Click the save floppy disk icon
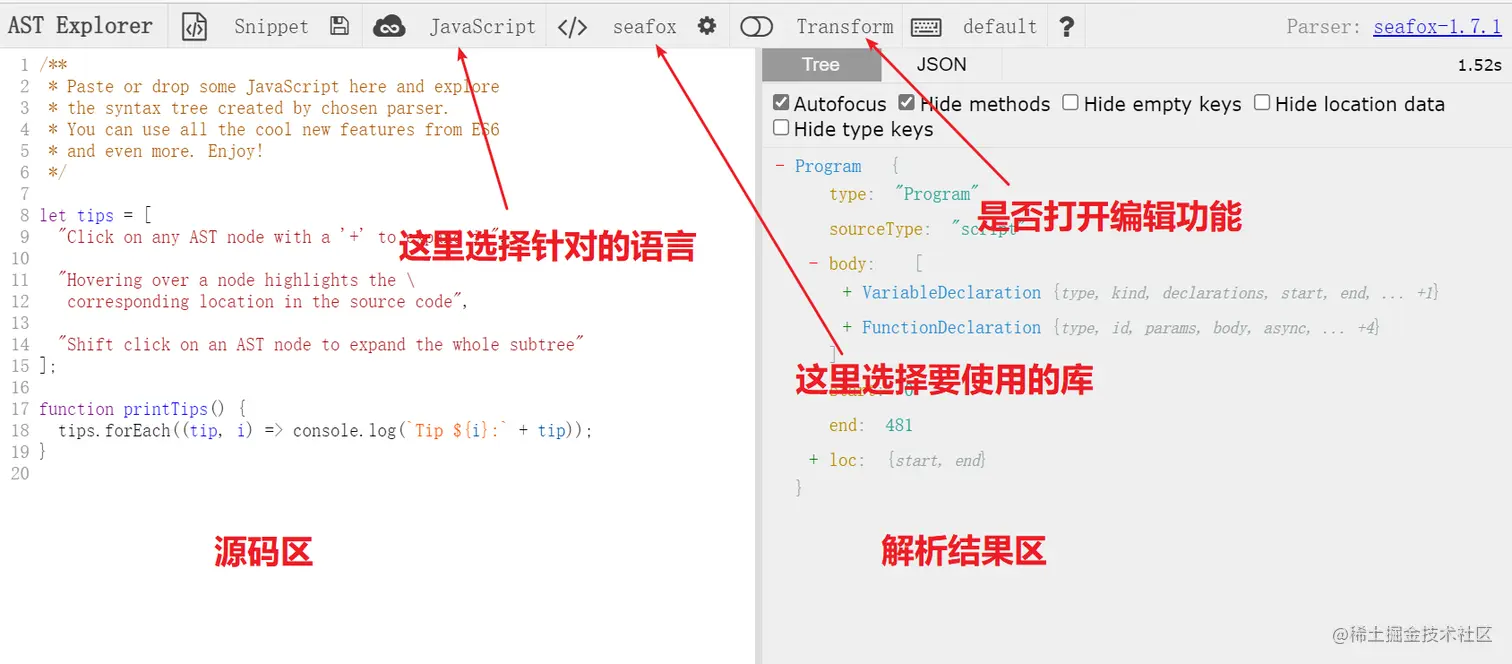 click(340, 27)
